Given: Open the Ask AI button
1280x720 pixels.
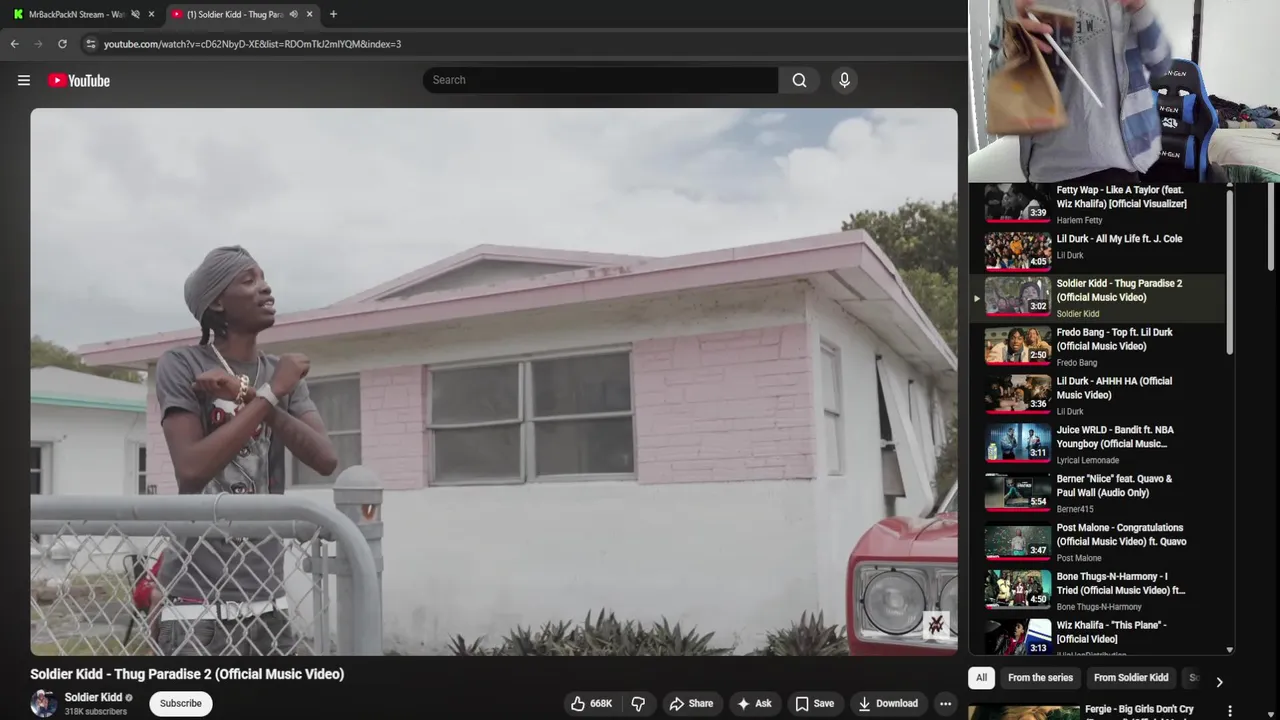Looking at the screenshot, I should [x=754, y=703].
